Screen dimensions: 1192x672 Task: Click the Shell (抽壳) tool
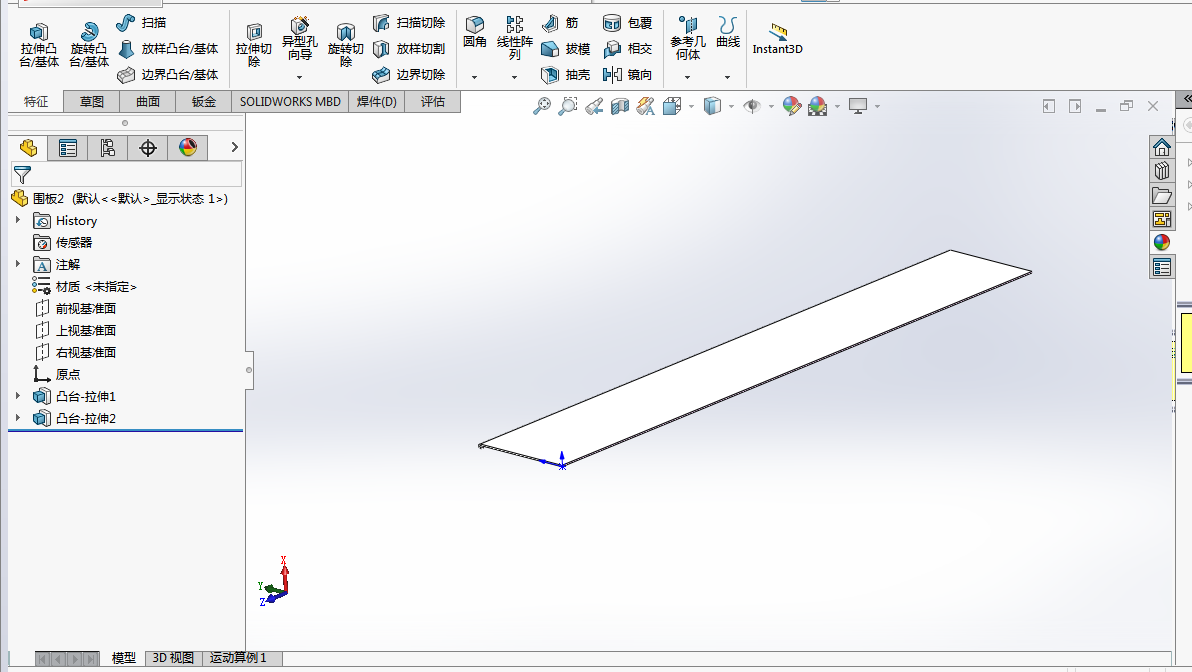pyautogui.click(x=566, y=74)
